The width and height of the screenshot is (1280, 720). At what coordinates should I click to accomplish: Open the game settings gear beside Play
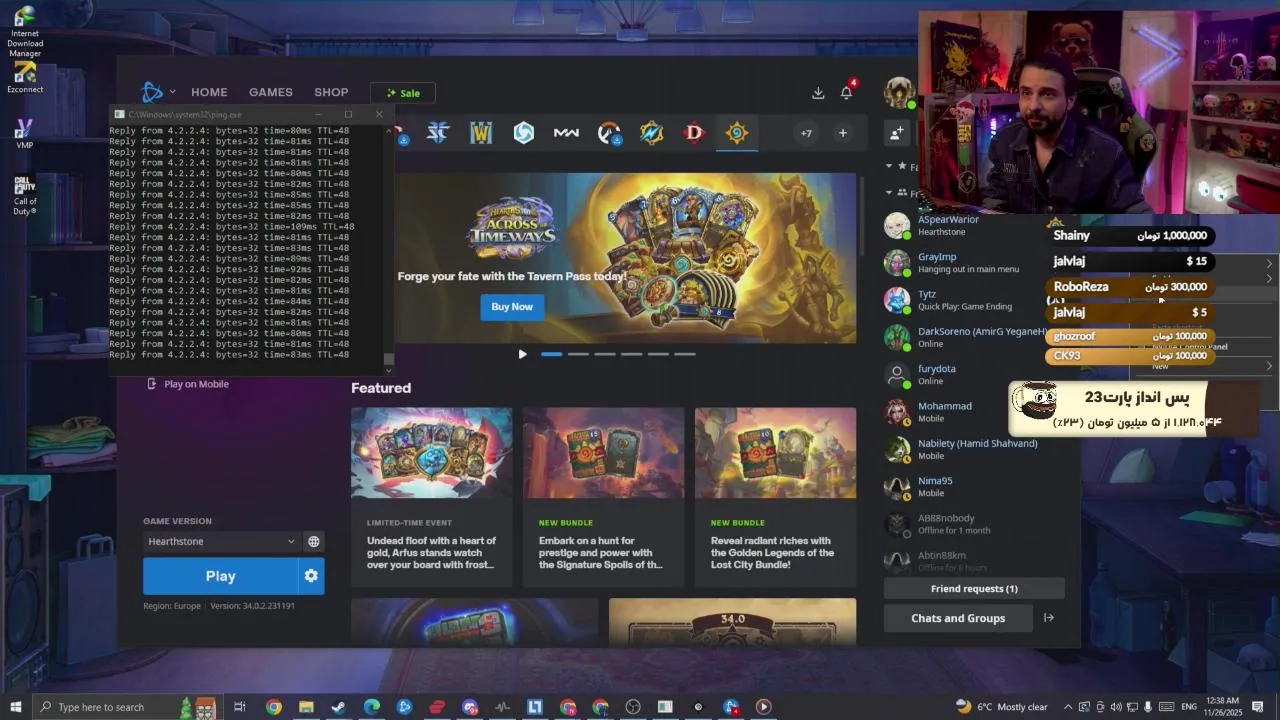(x=311, y=576)
